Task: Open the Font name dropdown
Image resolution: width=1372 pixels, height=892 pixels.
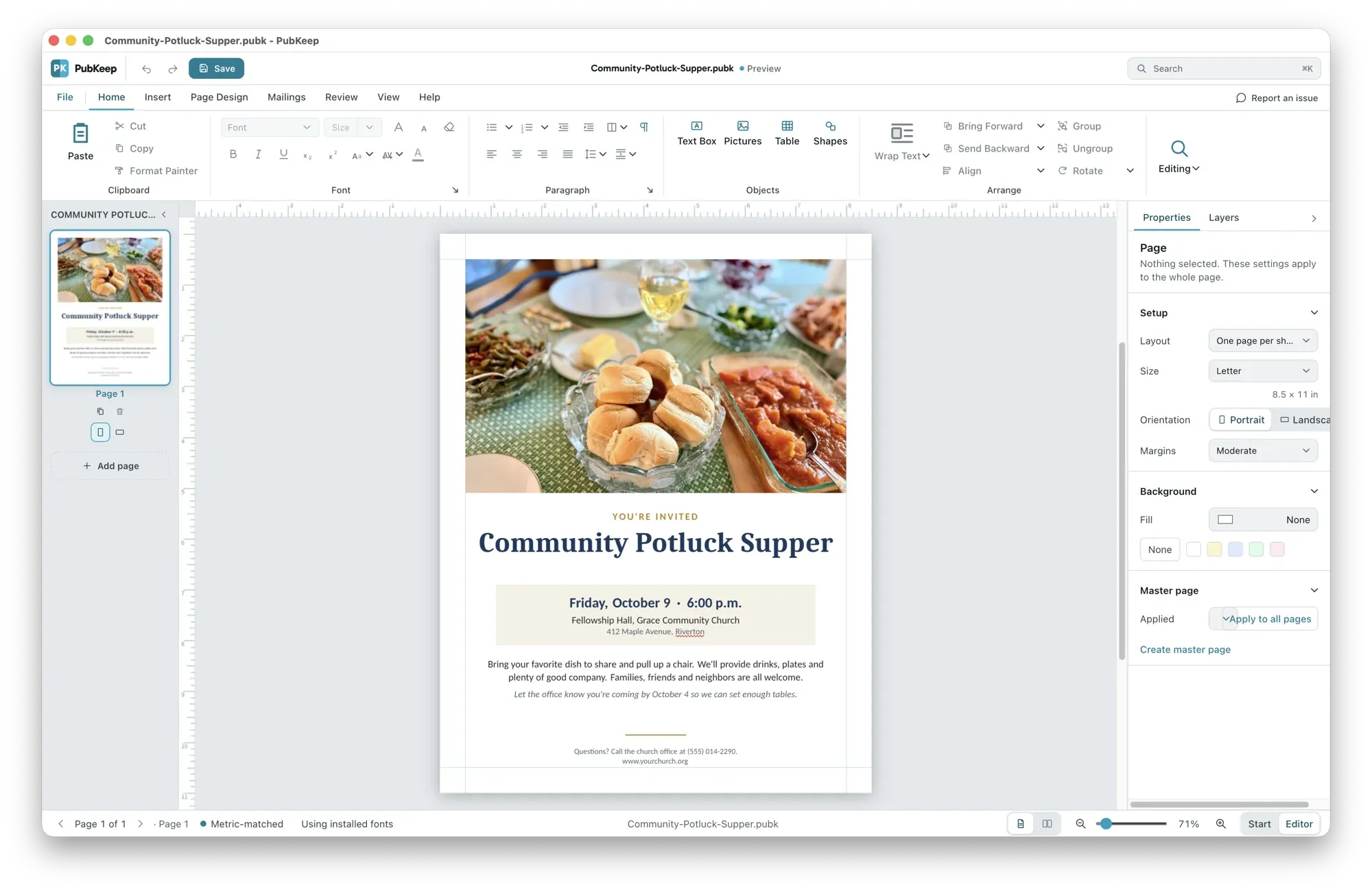Action: (x=270, y=128)
